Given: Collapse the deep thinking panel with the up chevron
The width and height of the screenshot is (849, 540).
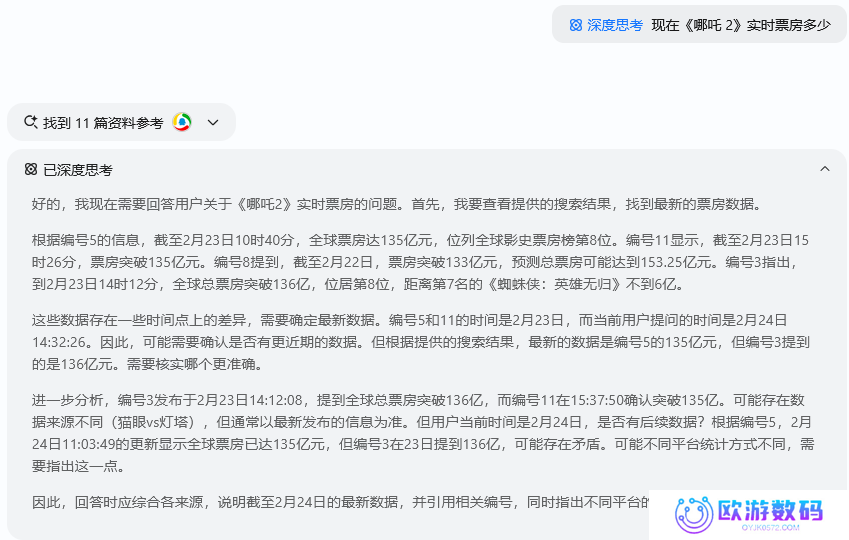Looking at the screenshot, I should 824,169.
